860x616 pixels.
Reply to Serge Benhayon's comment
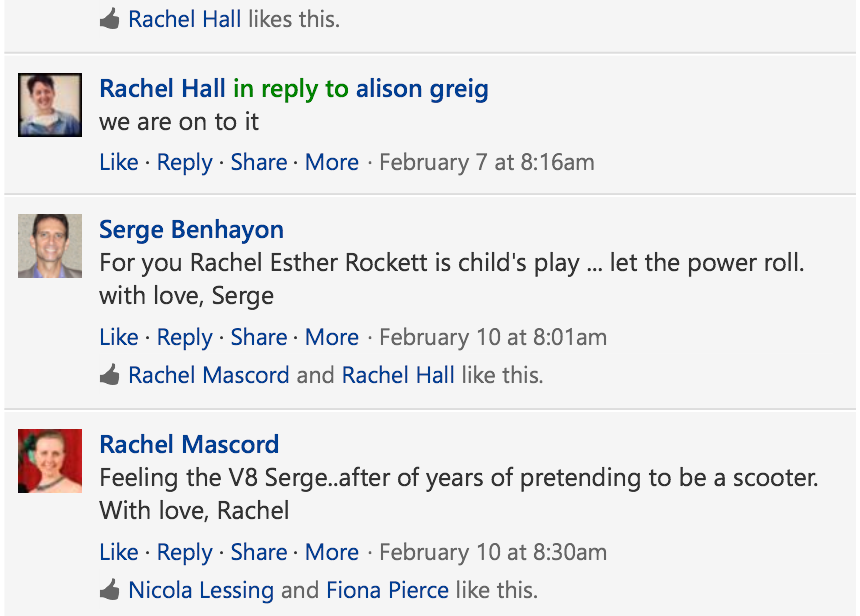pyautogui.click(x=185, y=337)
